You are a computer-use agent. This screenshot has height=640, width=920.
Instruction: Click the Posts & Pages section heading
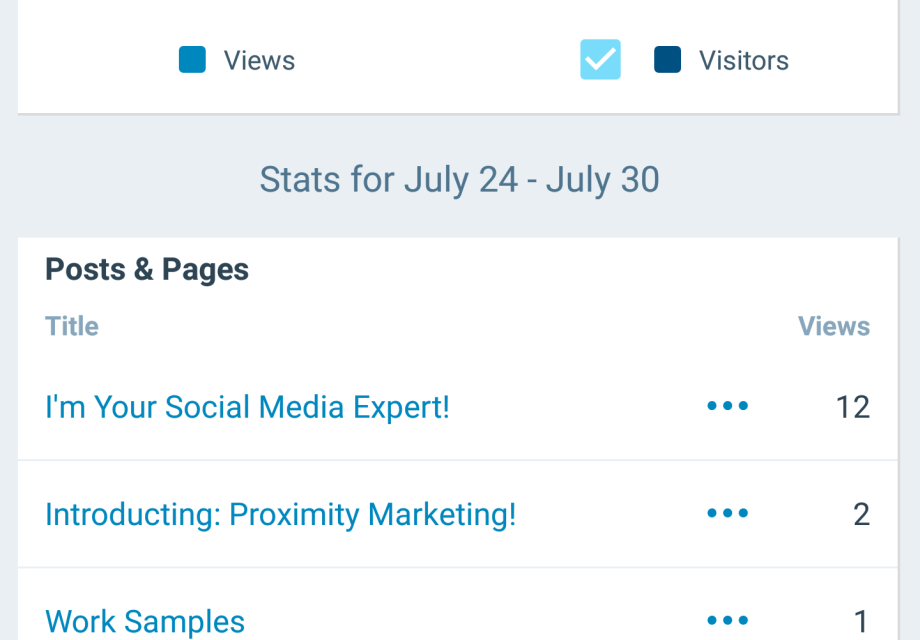pos(147,270)
